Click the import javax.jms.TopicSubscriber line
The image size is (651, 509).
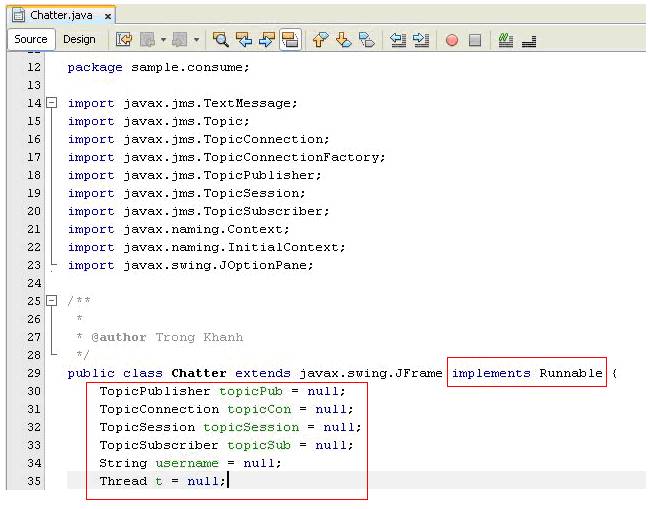(198, 211)
